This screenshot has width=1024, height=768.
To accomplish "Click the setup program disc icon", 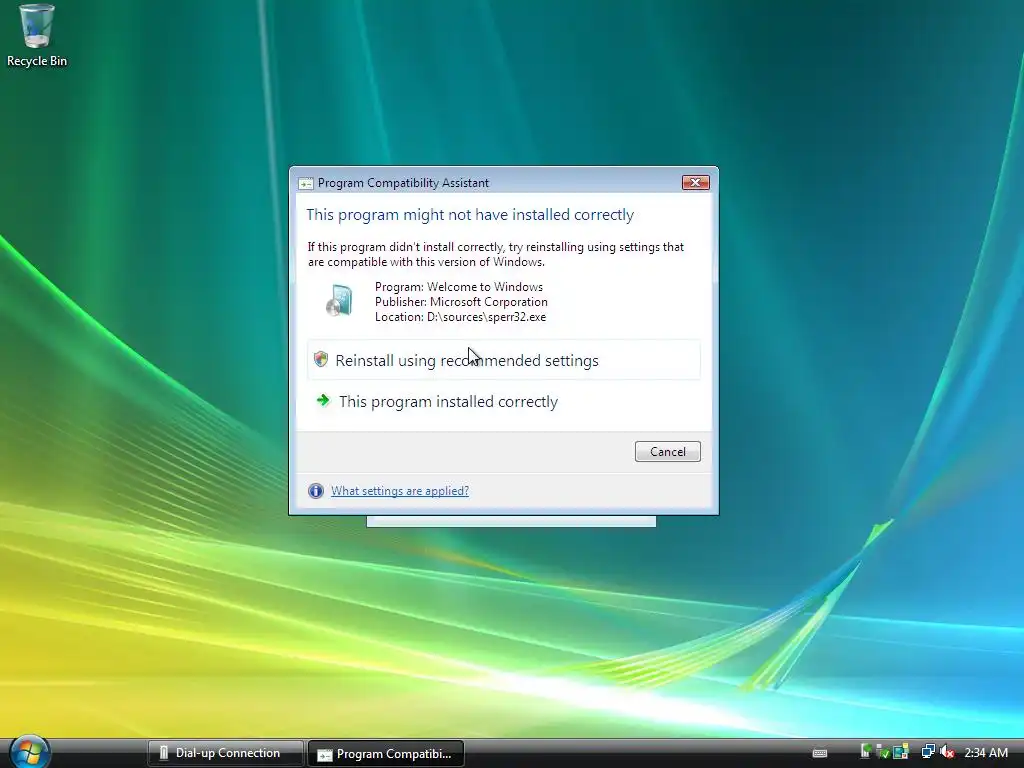I will coord(339,301).
